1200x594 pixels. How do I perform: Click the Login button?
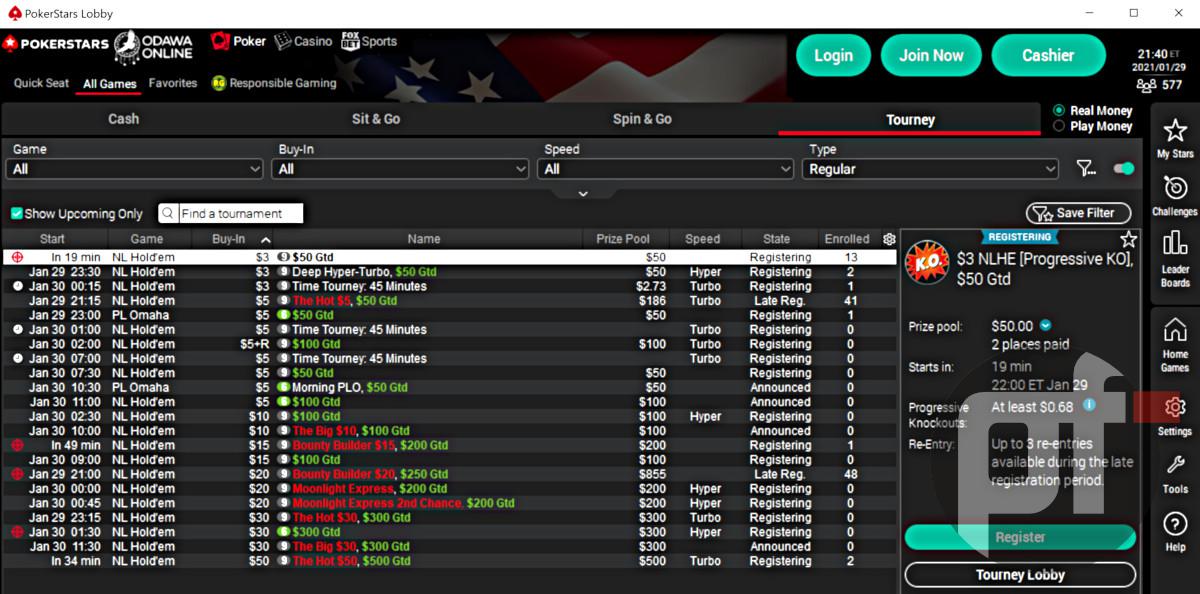(x=833, y=55)
